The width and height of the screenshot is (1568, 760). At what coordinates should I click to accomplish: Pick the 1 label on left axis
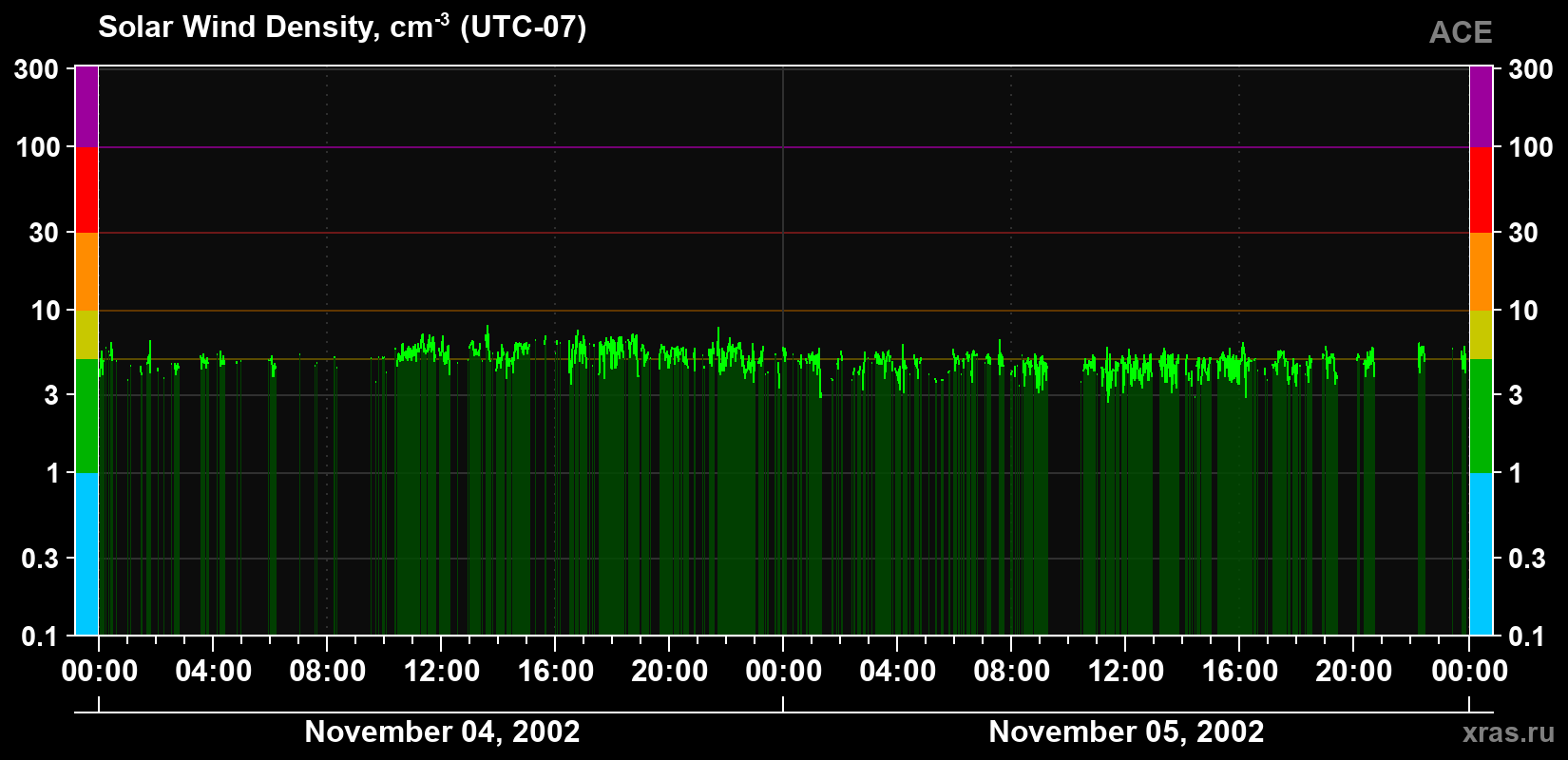52,473
